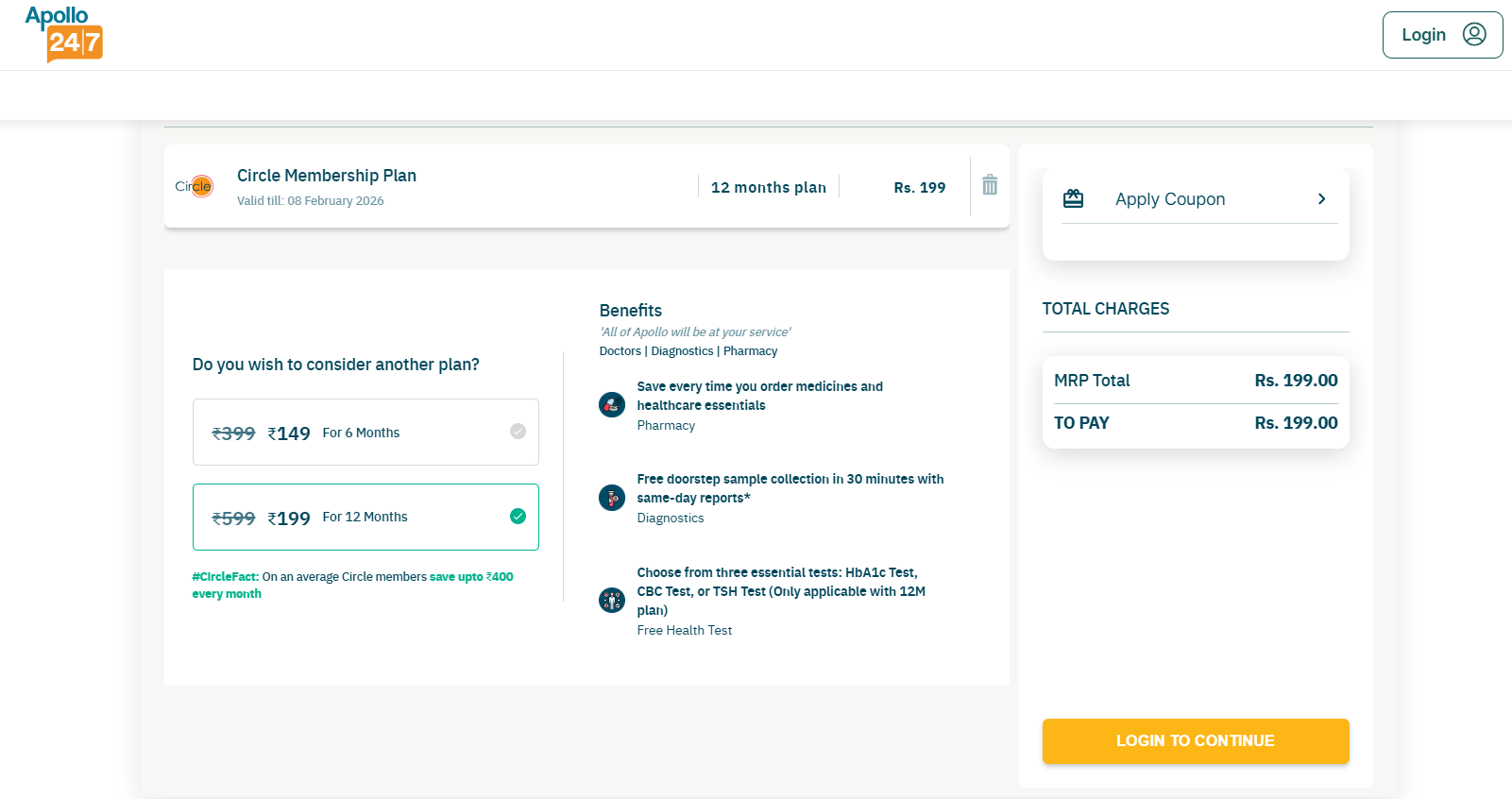Click 'Do you wish to consider another plan?'
Screen dimensions: 1512x799
coord(336,365)
